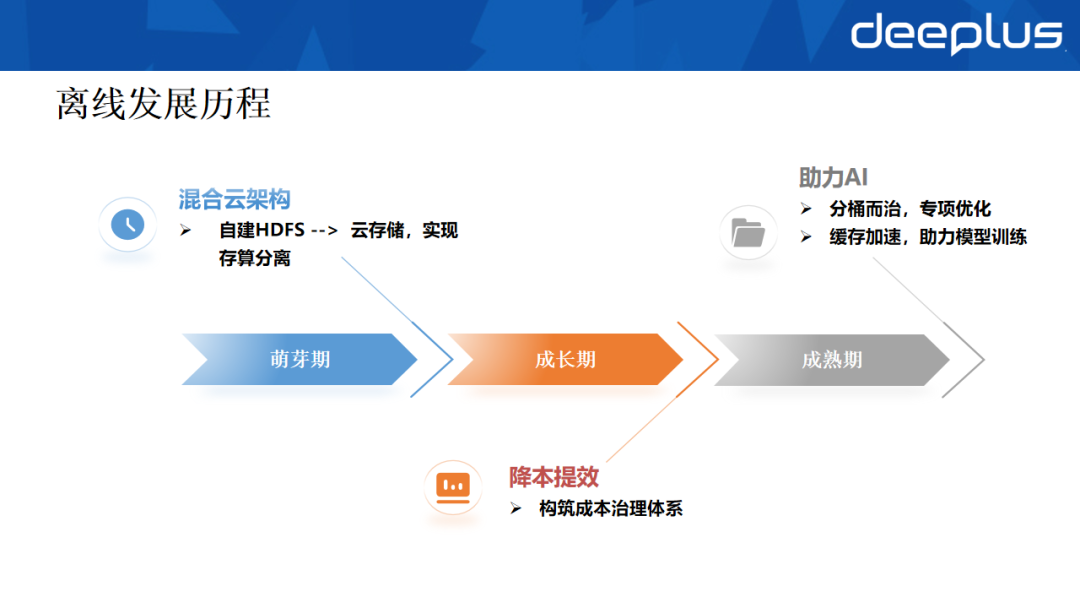Click the rightmost hollow chevron arrow
Viewport: 1080px width, 608px height.
coord(965,359)
